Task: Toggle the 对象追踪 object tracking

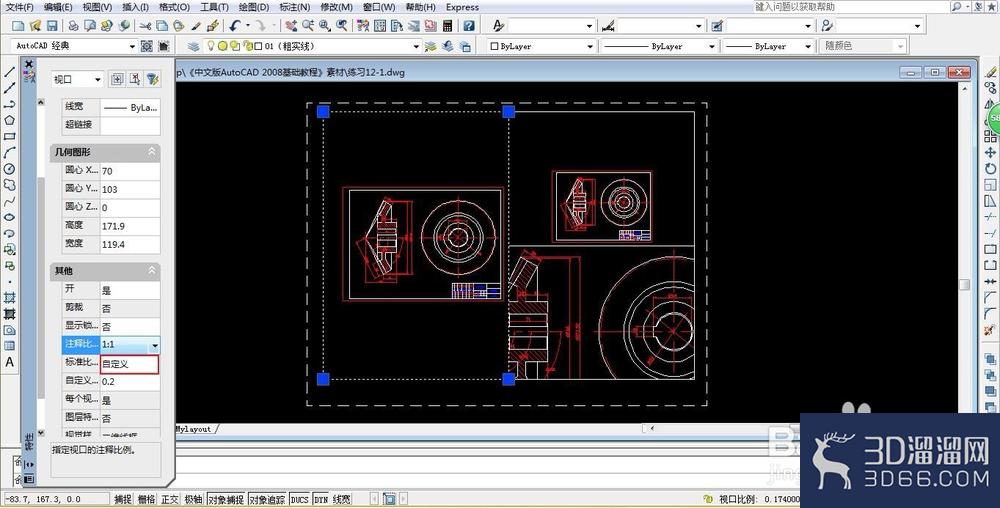Action: [x=267, y=499]
